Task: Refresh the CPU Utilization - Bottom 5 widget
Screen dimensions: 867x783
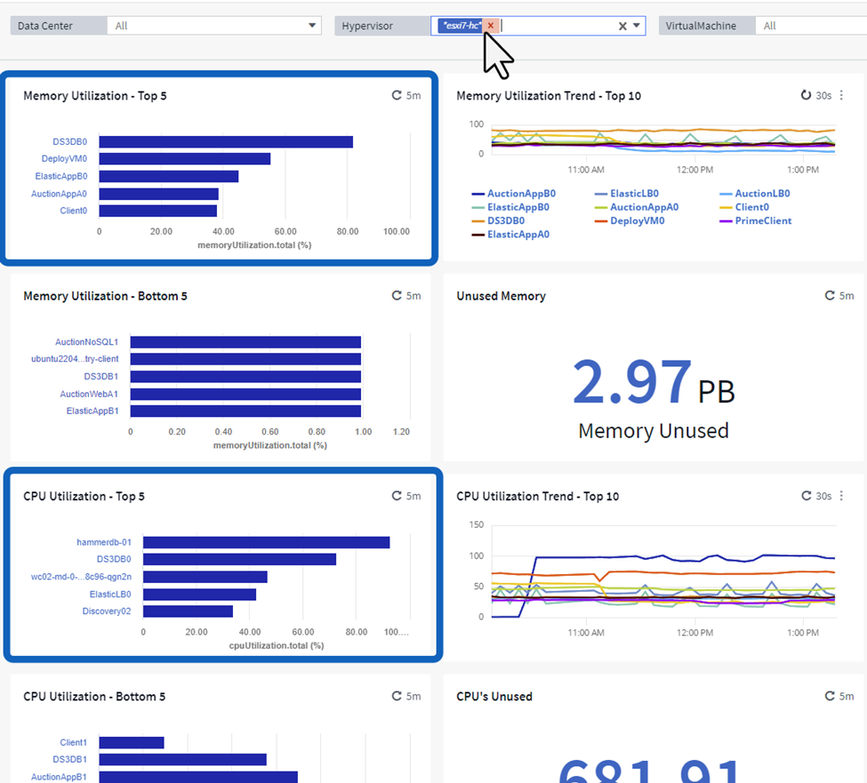Action: click(396, 696)
